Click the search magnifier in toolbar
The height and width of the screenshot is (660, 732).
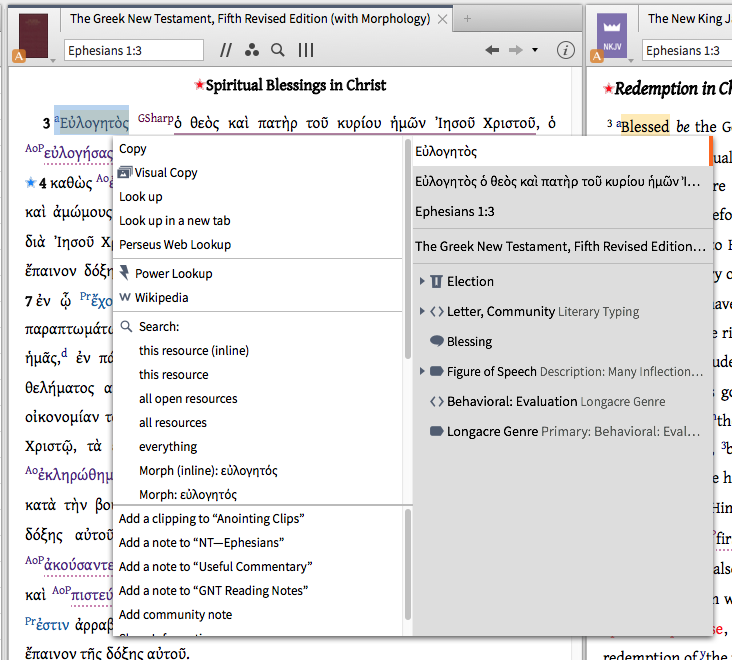point(278,50)
